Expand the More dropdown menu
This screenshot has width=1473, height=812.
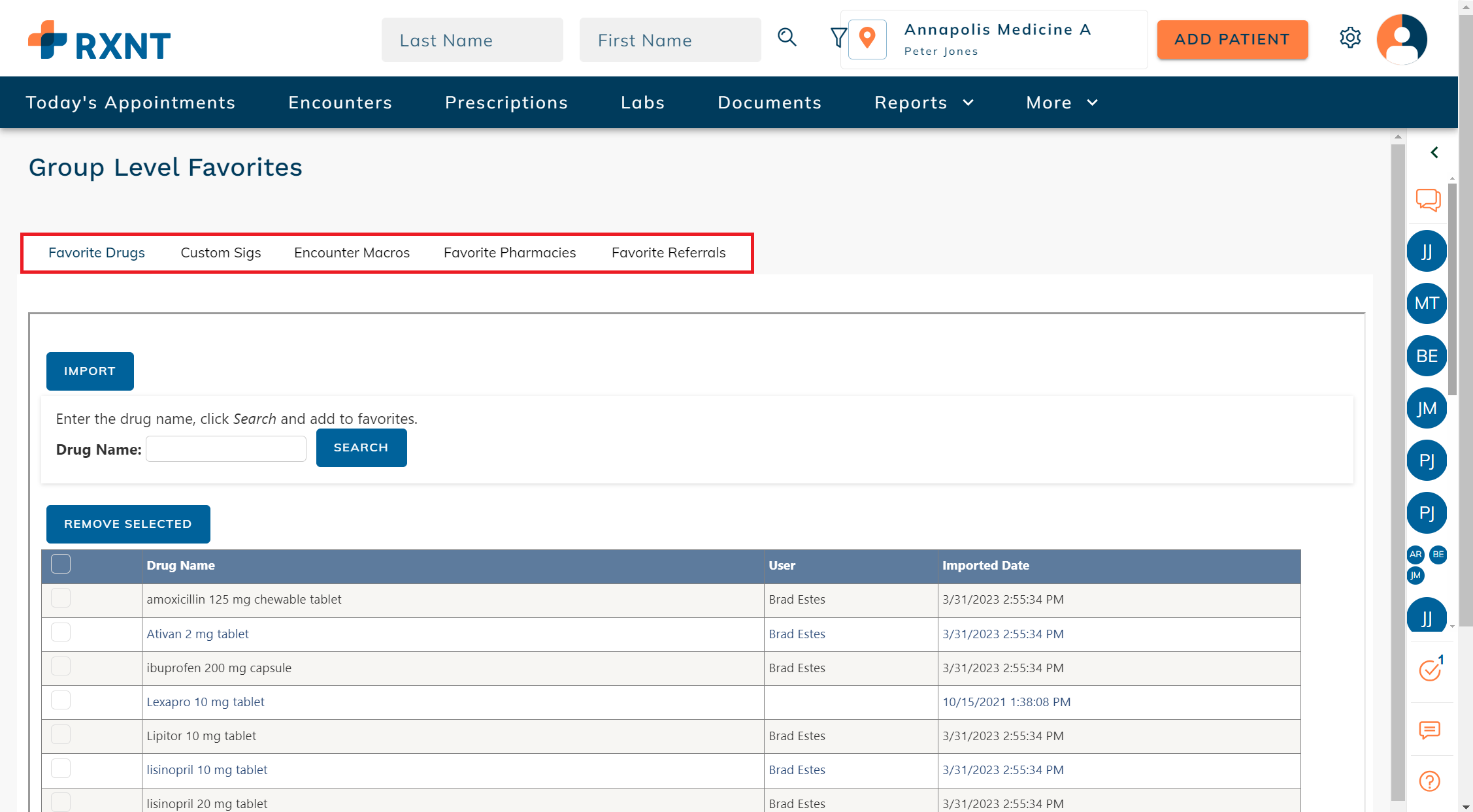coord(1062,103)
